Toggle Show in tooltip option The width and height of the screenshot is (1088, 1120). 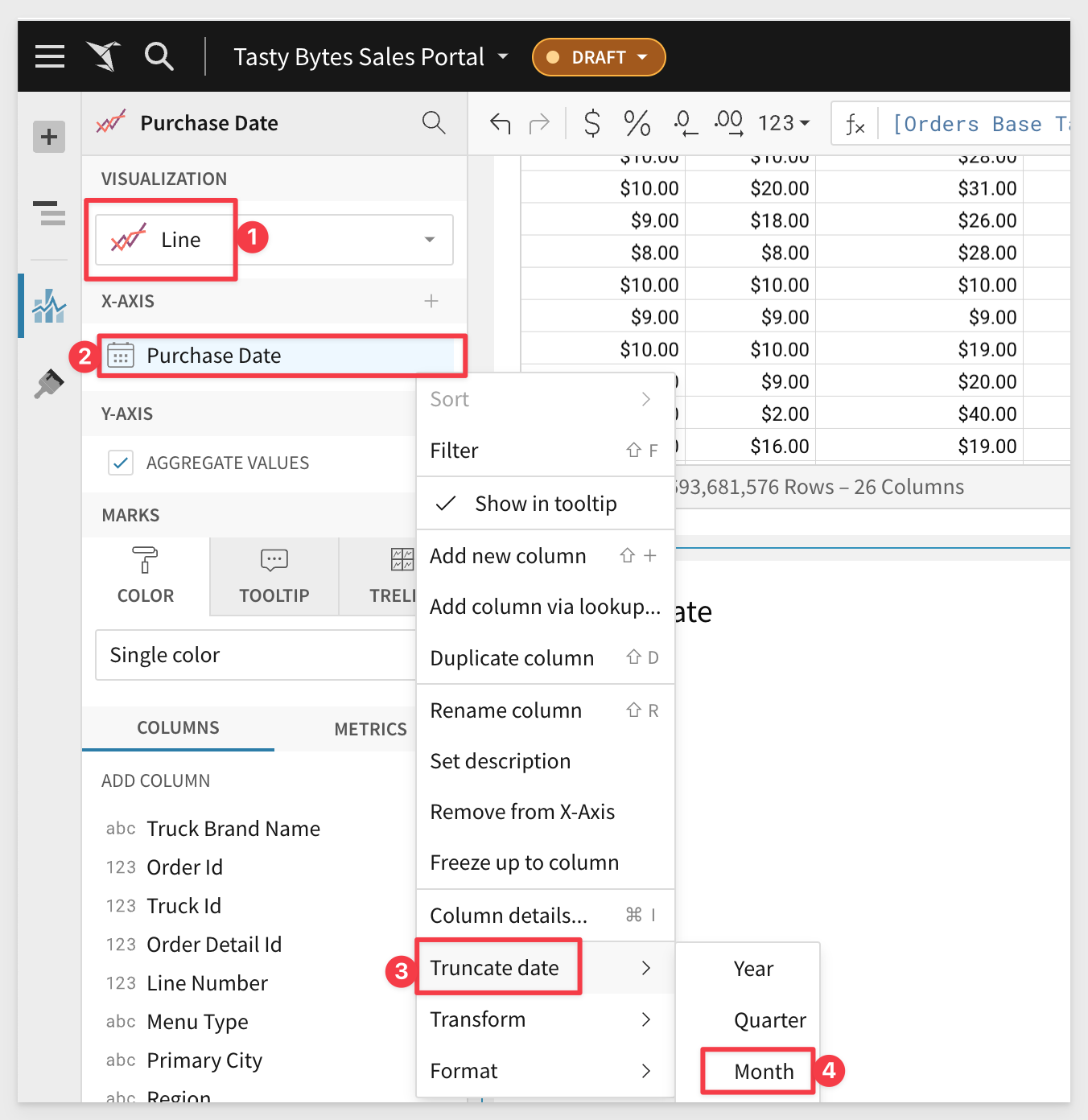[545, 504]
